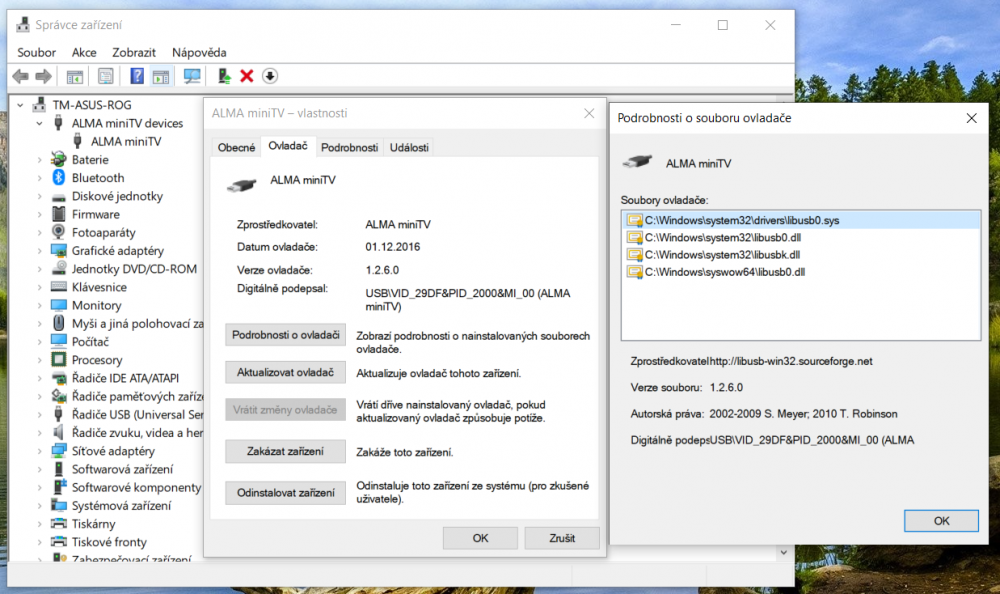This screenshot has width=1000, height=594.
Task: Click the red X uninstall device toolbar icon
Action: tap(246, 76)
